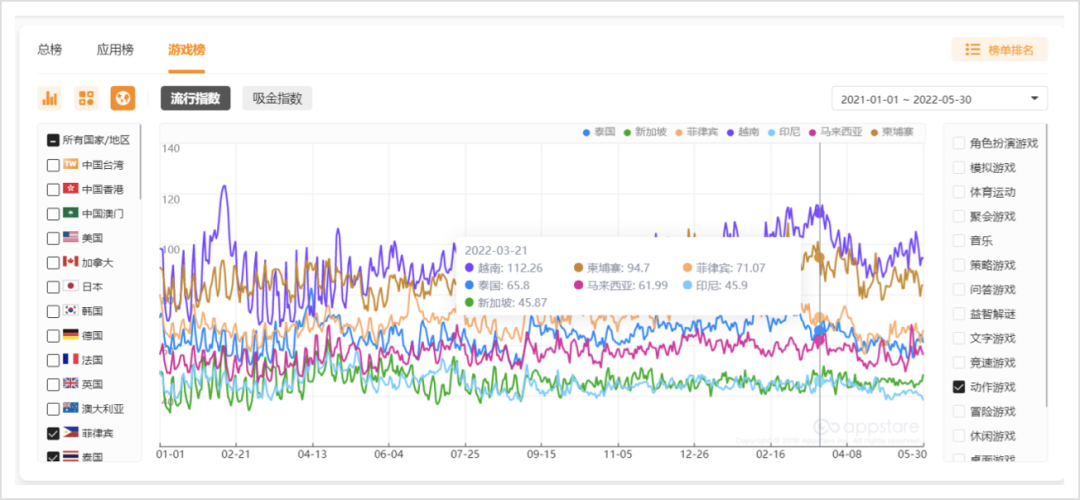Select the 吸金指数 button

click(x=277, y=98)
